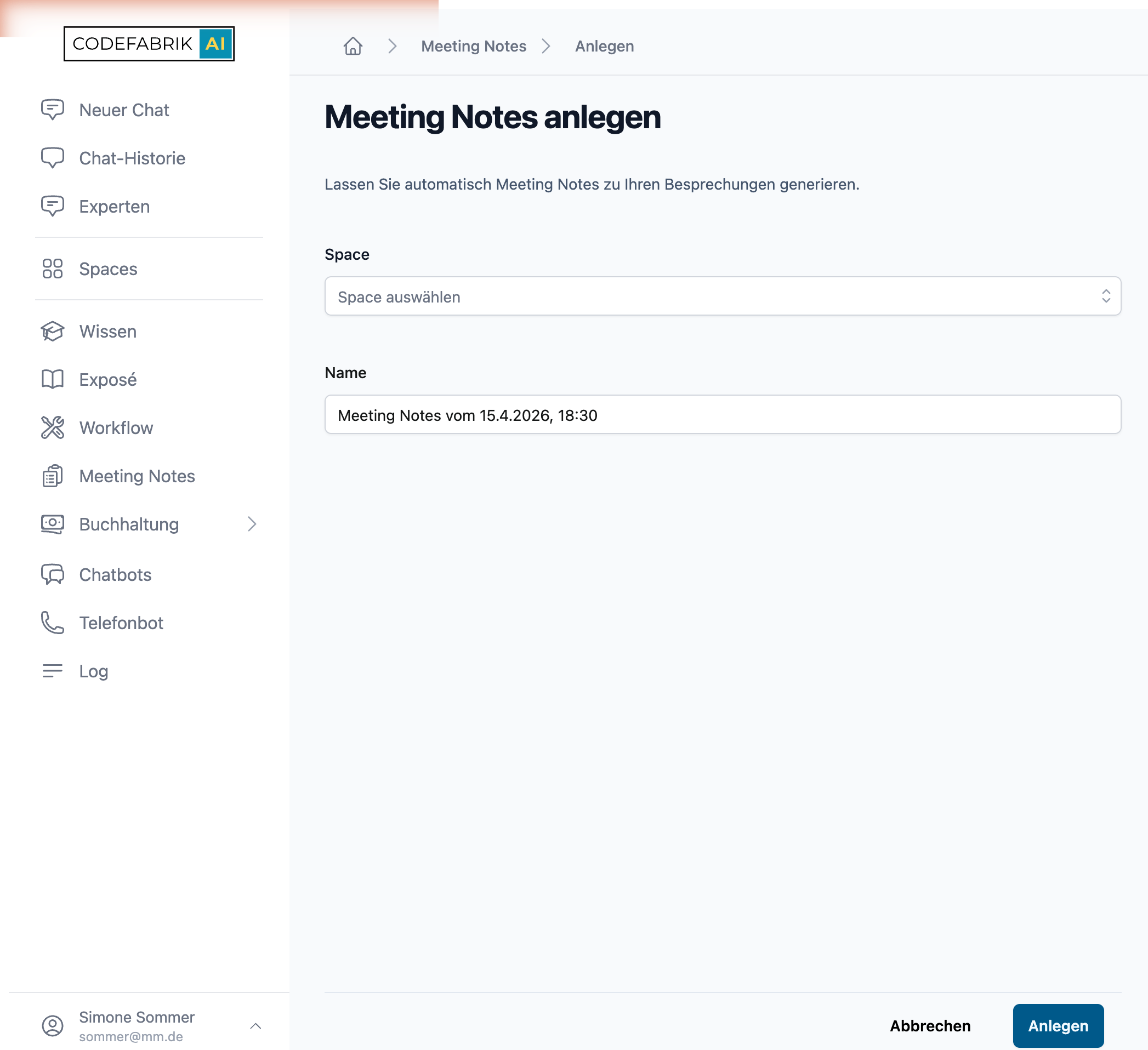Click the Anlegen breadcrumb item
Screen dimensions: 1148x1050
tap(604, 46)
